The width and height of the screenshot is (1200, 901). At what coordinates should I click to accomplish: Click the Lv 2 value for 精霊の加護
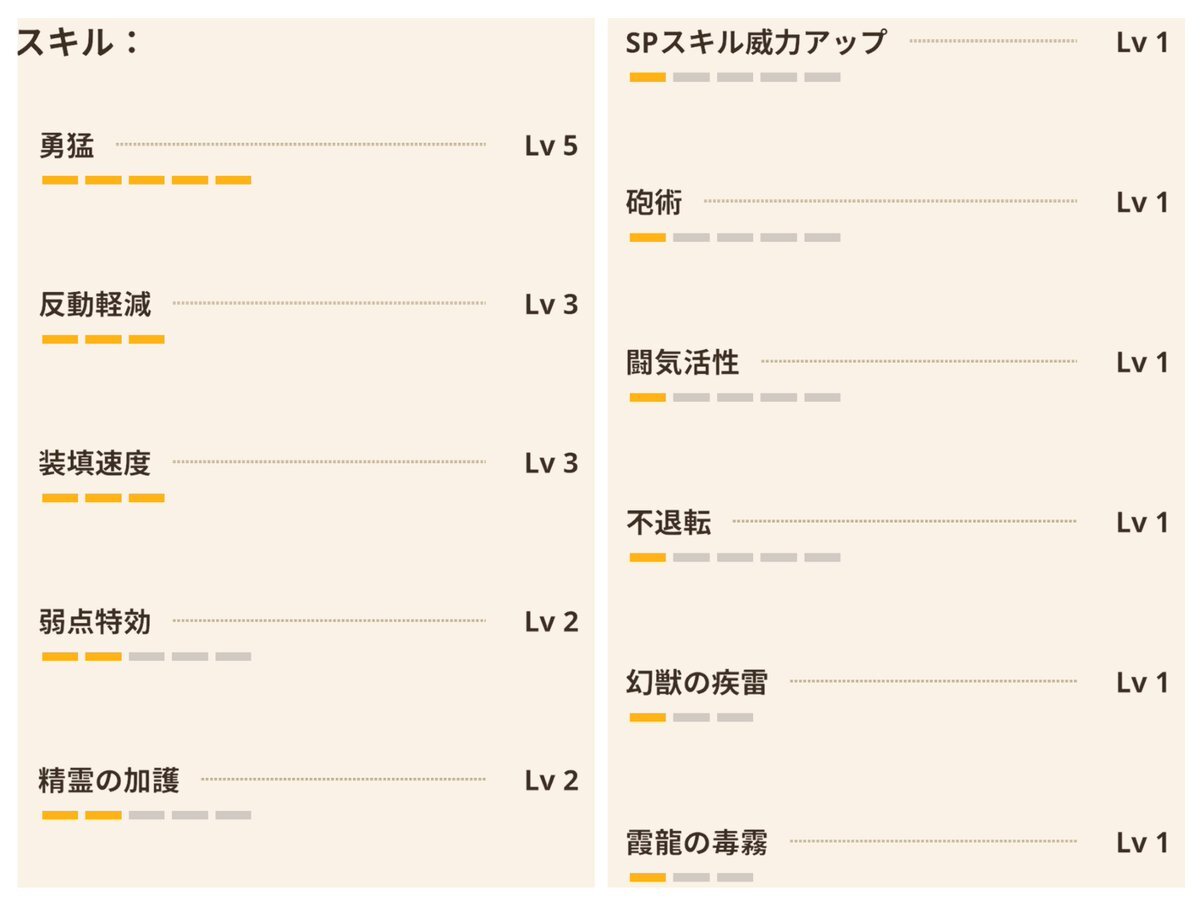pyautogui.click(x=551, y=781)
